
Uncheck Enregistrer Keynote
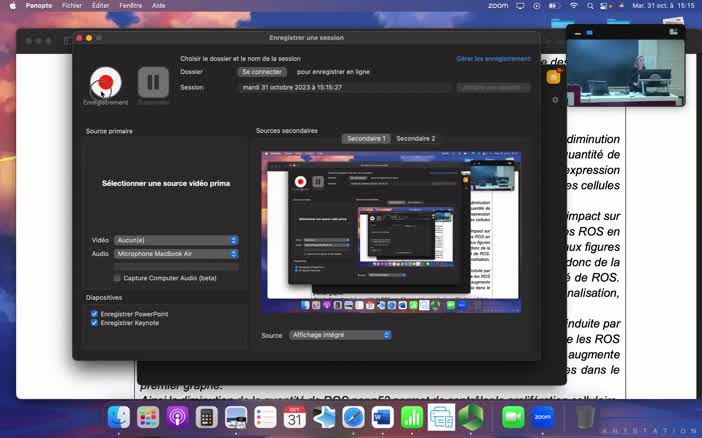[94, 323]
